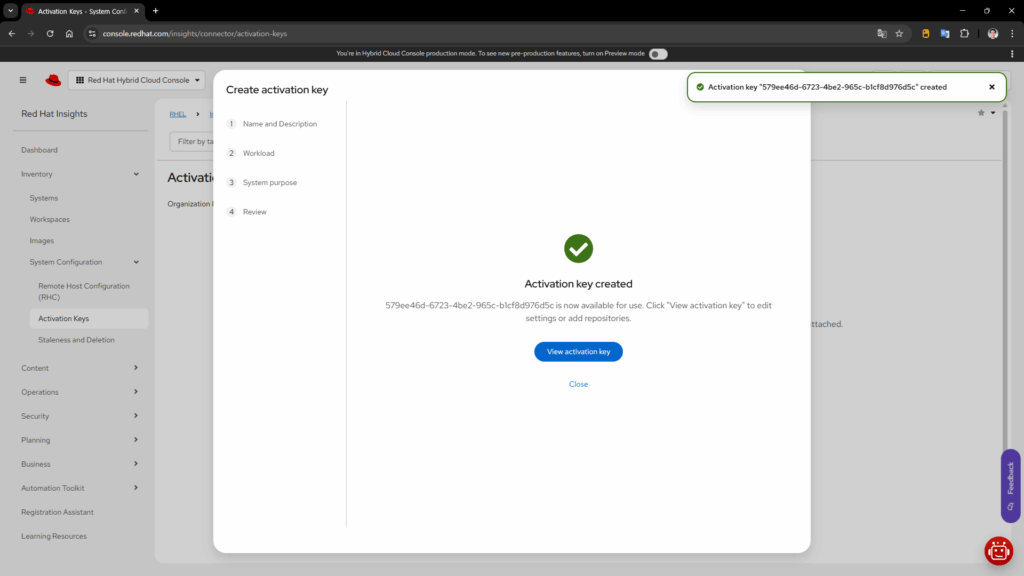This screenshot has width=1024, height=576.
Task: Open the browser extensions puzzle icon
Action: pyautogui.click(x=964, y=33)
